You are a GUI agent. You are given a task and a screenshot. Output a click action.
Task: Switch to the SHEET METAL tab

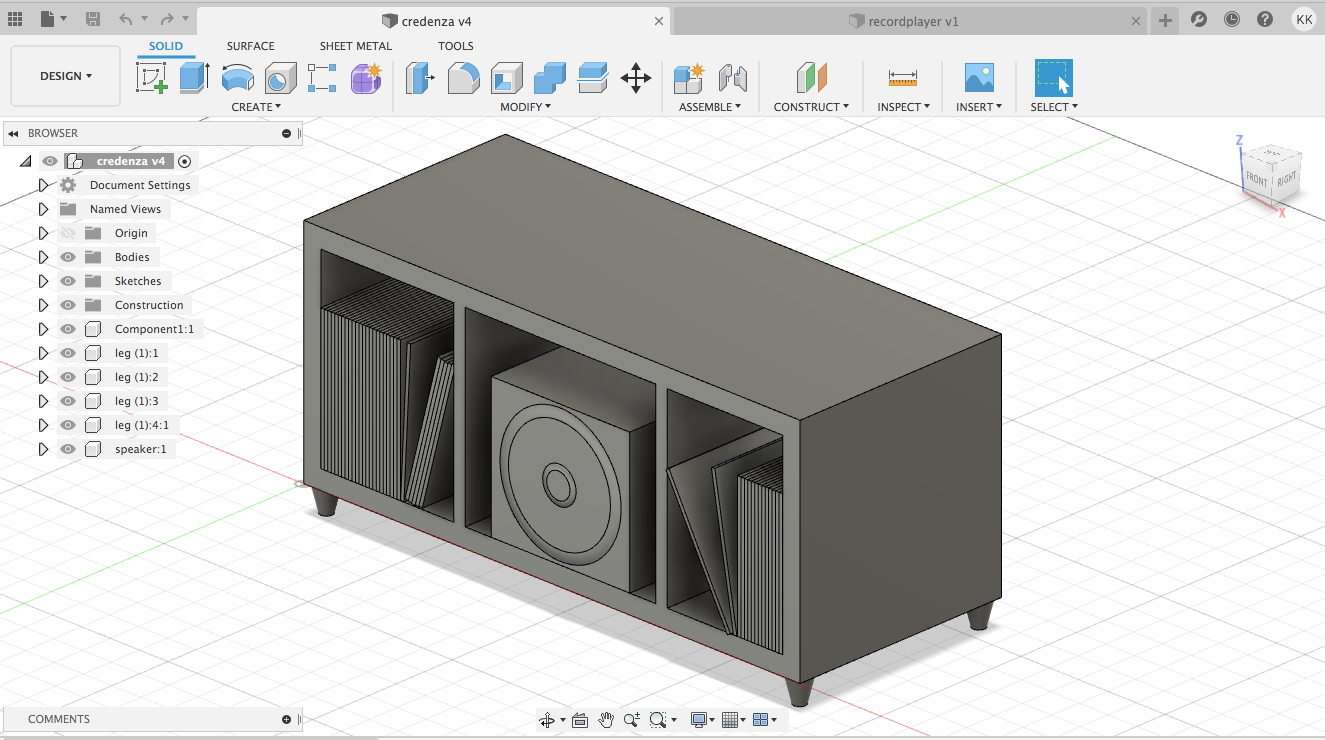click(x=356, y=46)
